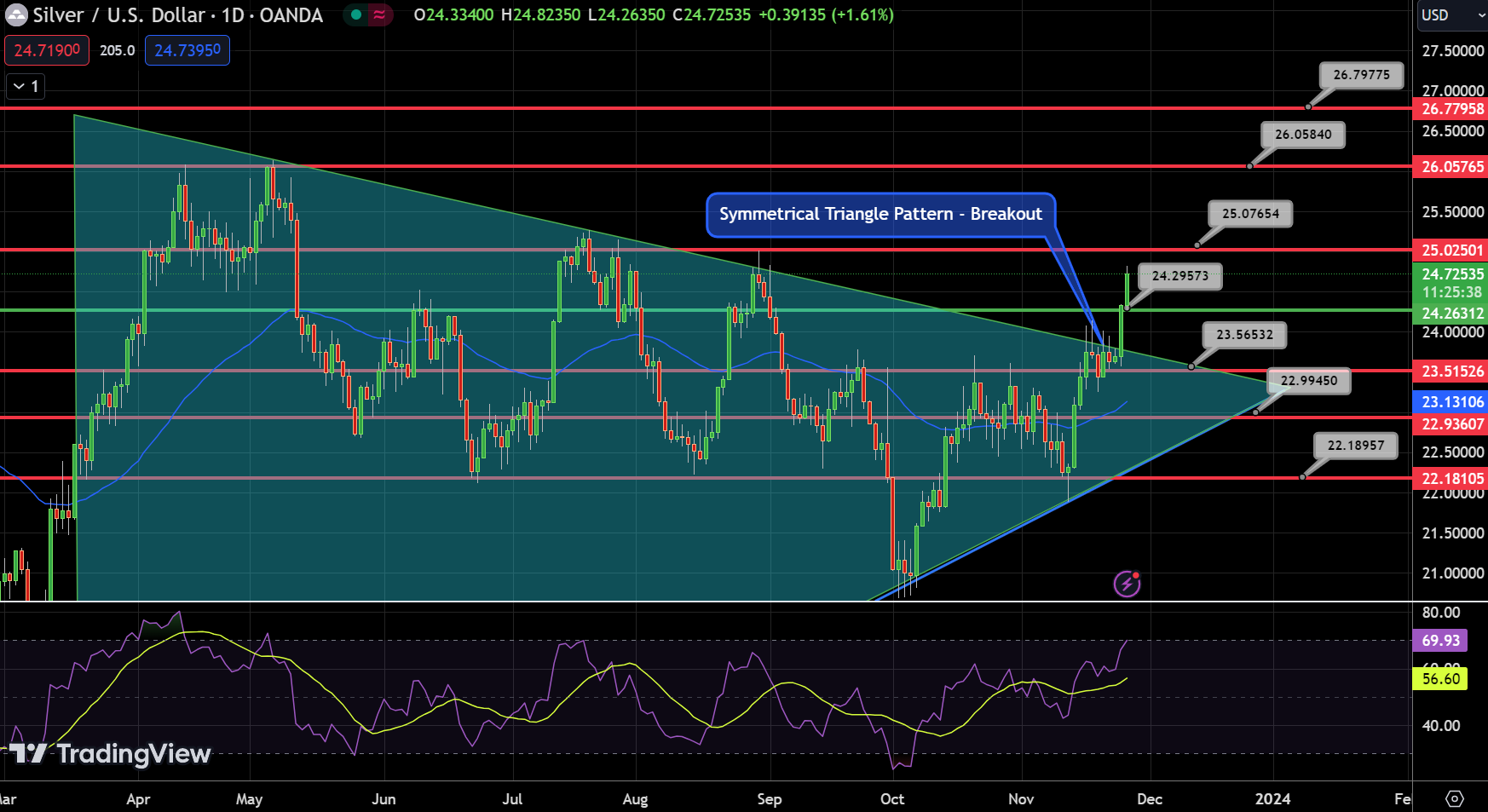1488x812 pixels.
Task: Open the USD currency dropdown
Action: tap(1453, 14)
